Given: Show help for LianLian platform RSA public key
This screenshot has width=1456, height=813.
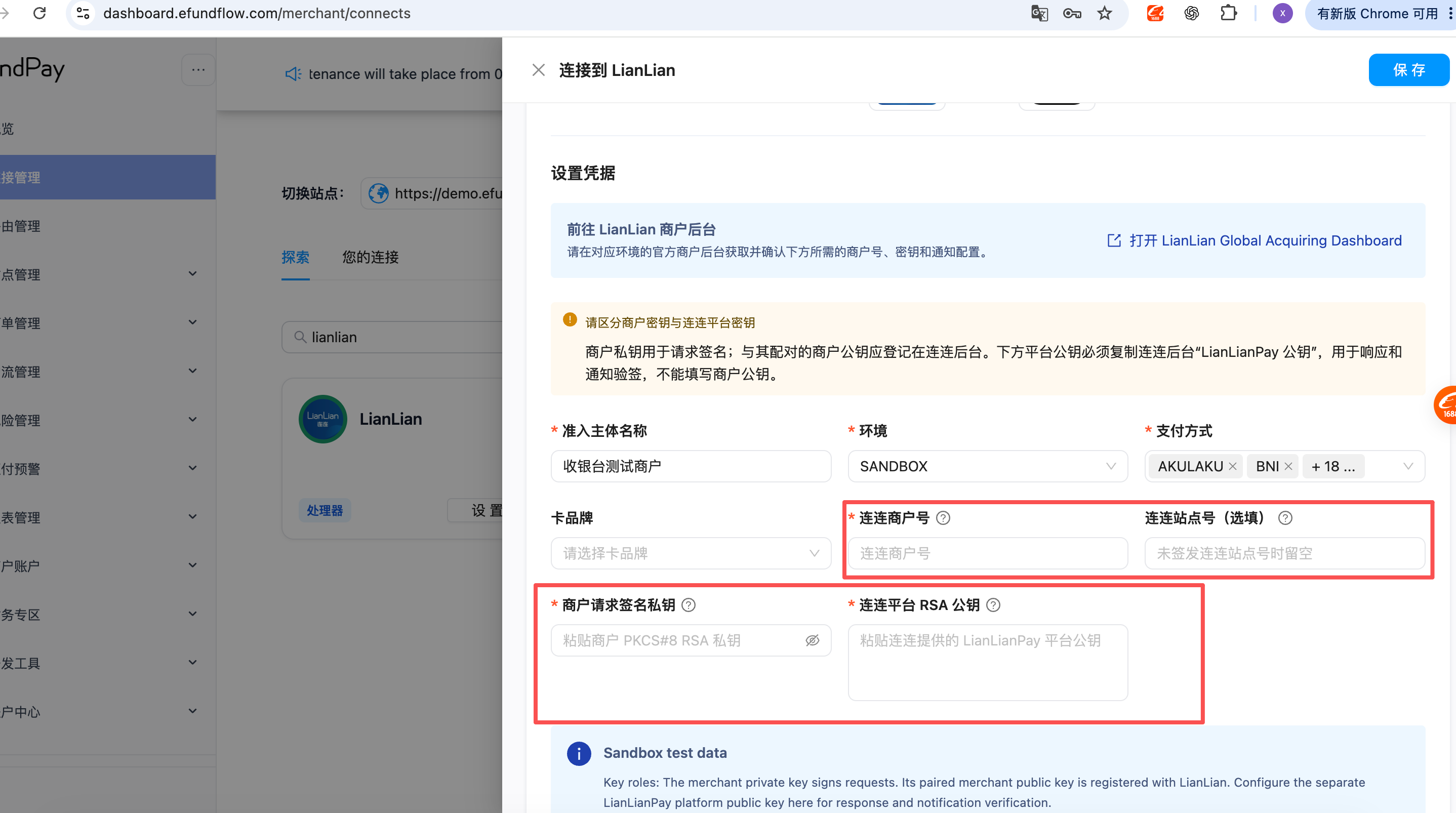Looking at the screenshot, I should coord(993,605).
